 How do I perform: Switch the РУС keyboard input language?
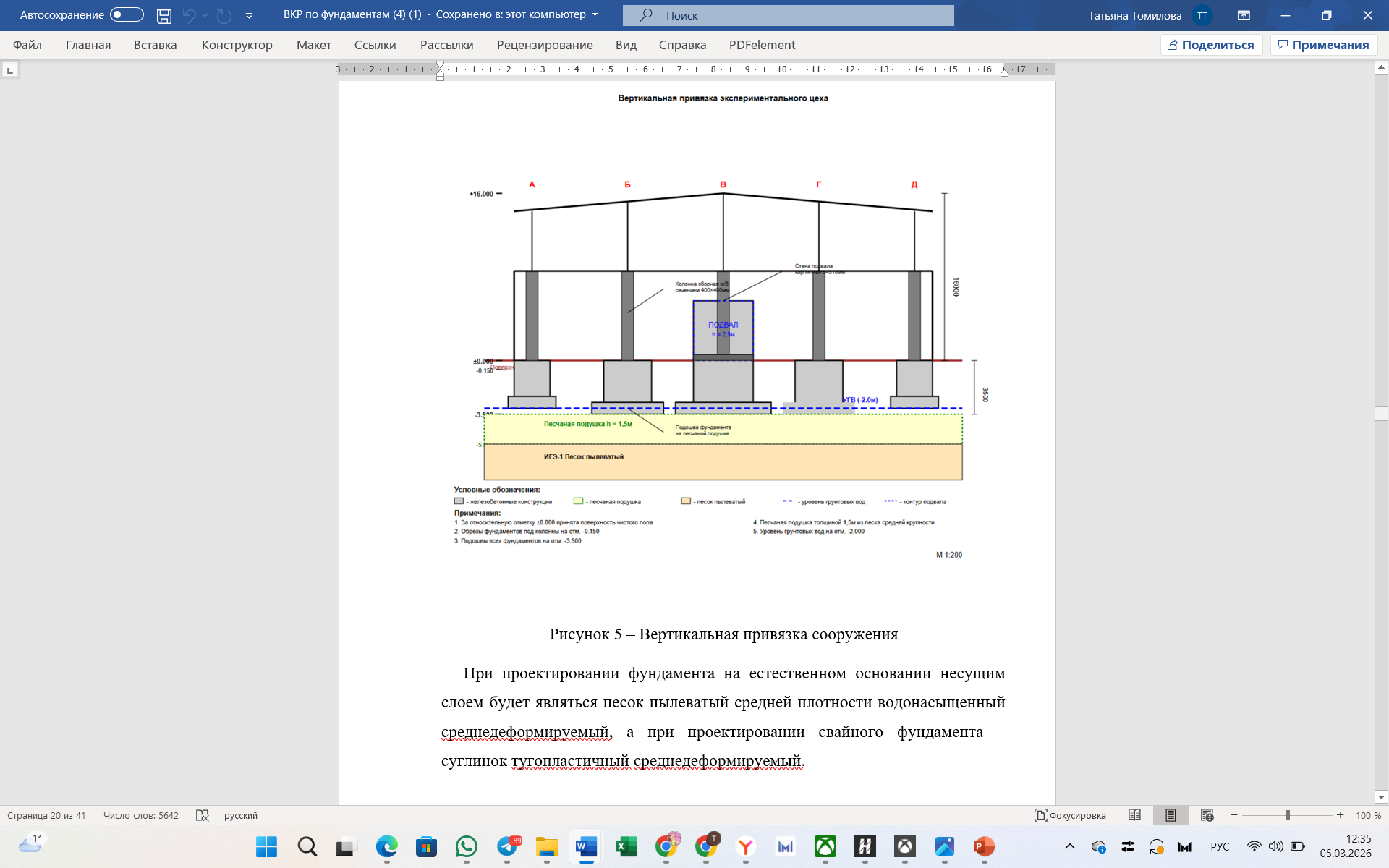(x=1220, y=846)
